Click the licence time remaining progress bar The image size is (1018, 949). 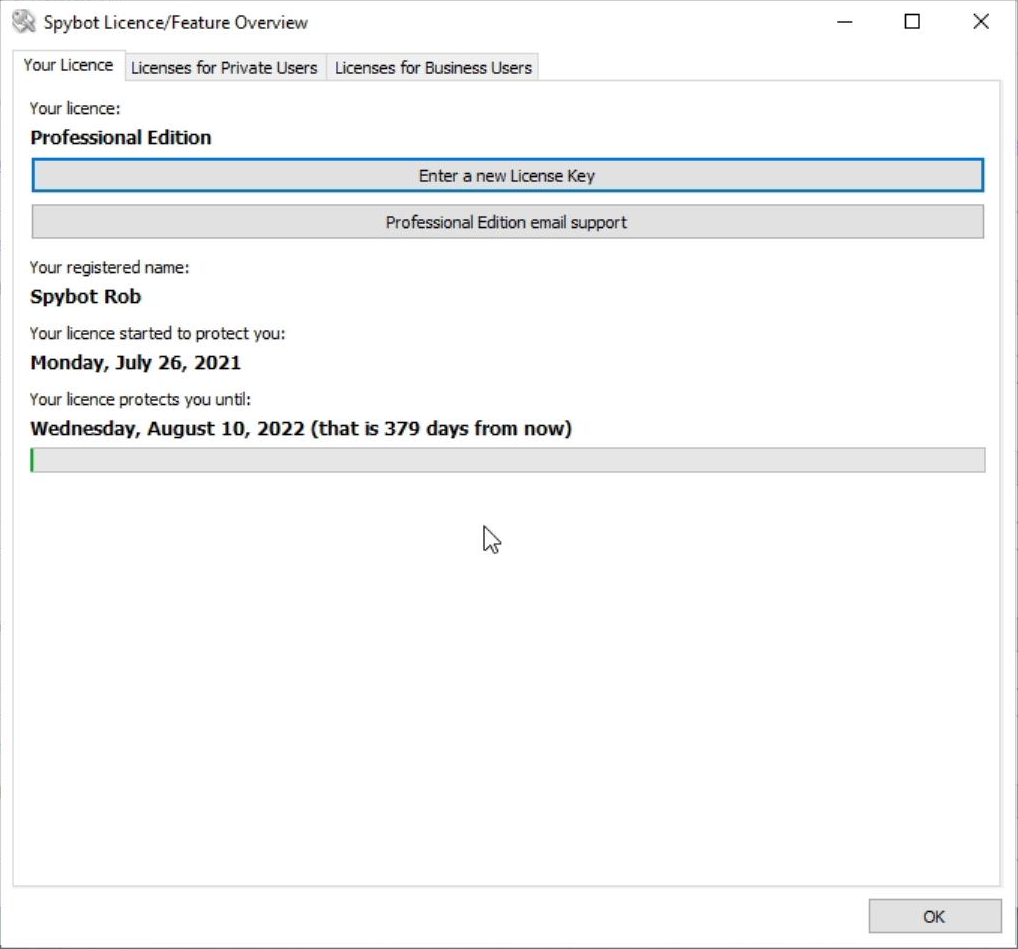[508, 460]
